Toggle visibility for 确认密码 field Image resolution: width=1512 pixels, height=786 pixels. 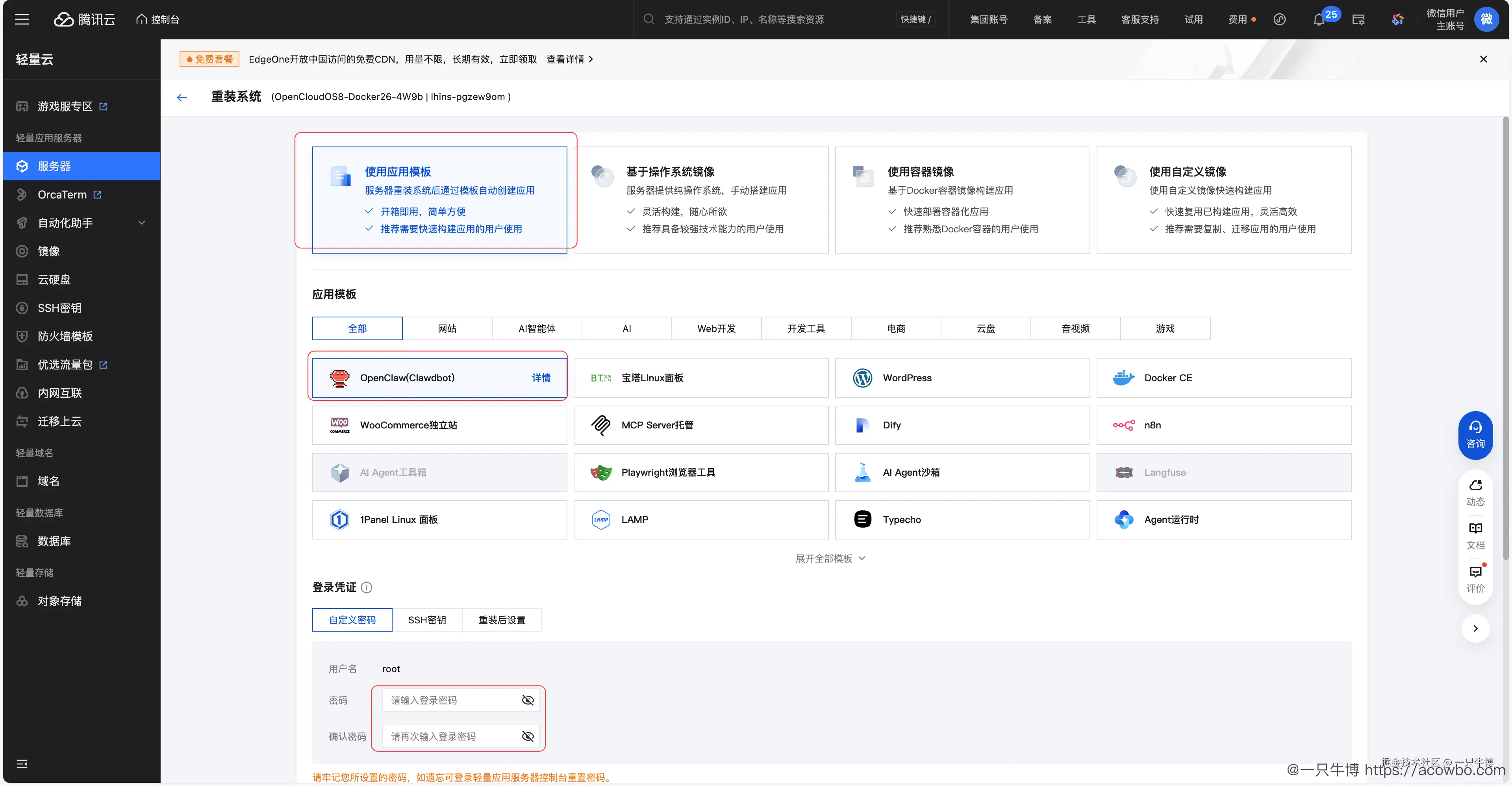pyautogui.click(x=526, y=736)
